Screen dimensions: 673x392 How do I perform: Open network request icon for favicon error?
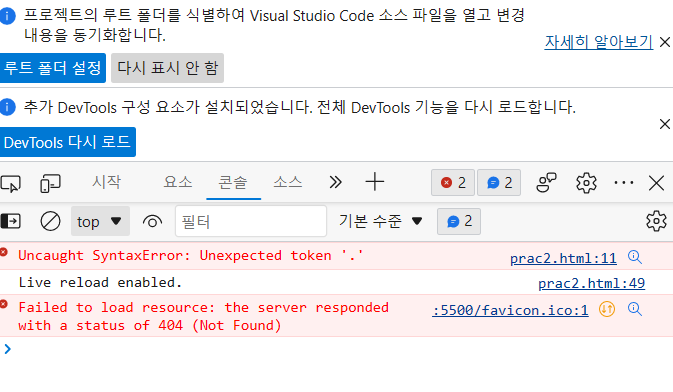click(x=607, y=309)
